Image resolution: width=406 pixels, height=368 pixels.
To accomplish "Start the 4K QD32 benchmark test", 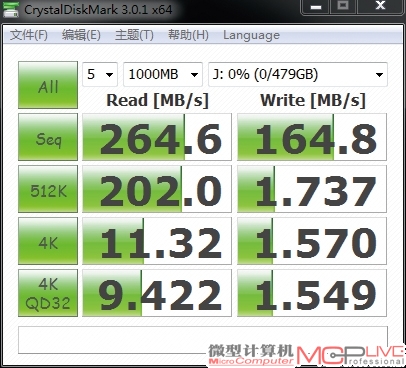I will (48, 293).
